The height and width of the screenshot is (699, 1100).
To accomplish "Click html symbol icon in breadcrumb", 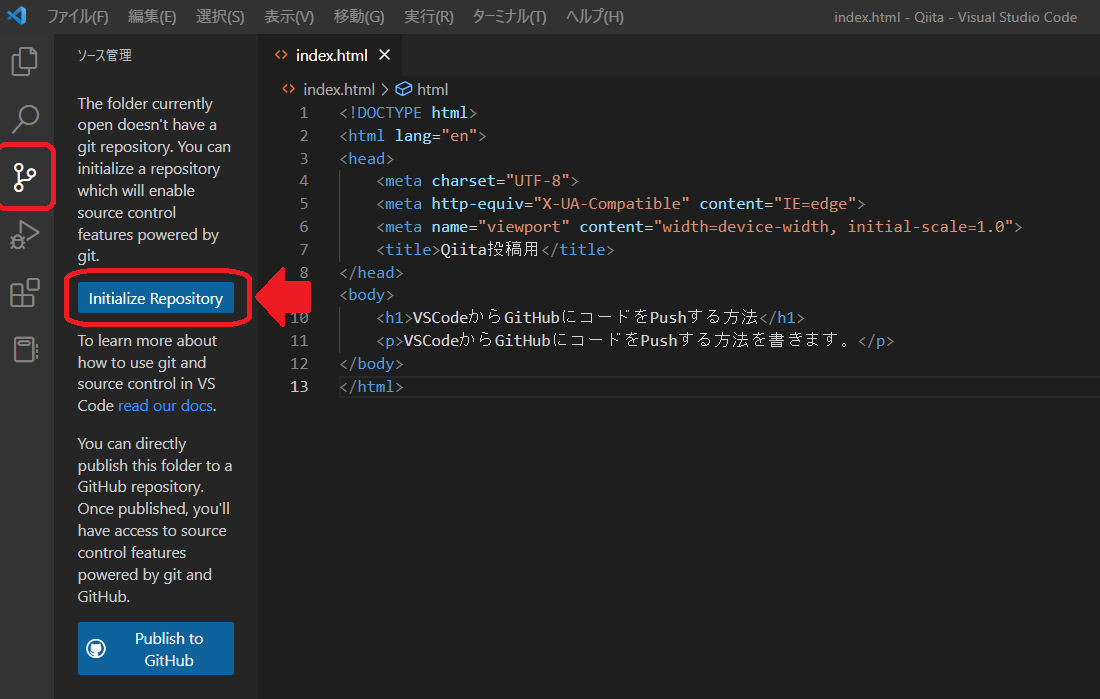I will [403, 89].
